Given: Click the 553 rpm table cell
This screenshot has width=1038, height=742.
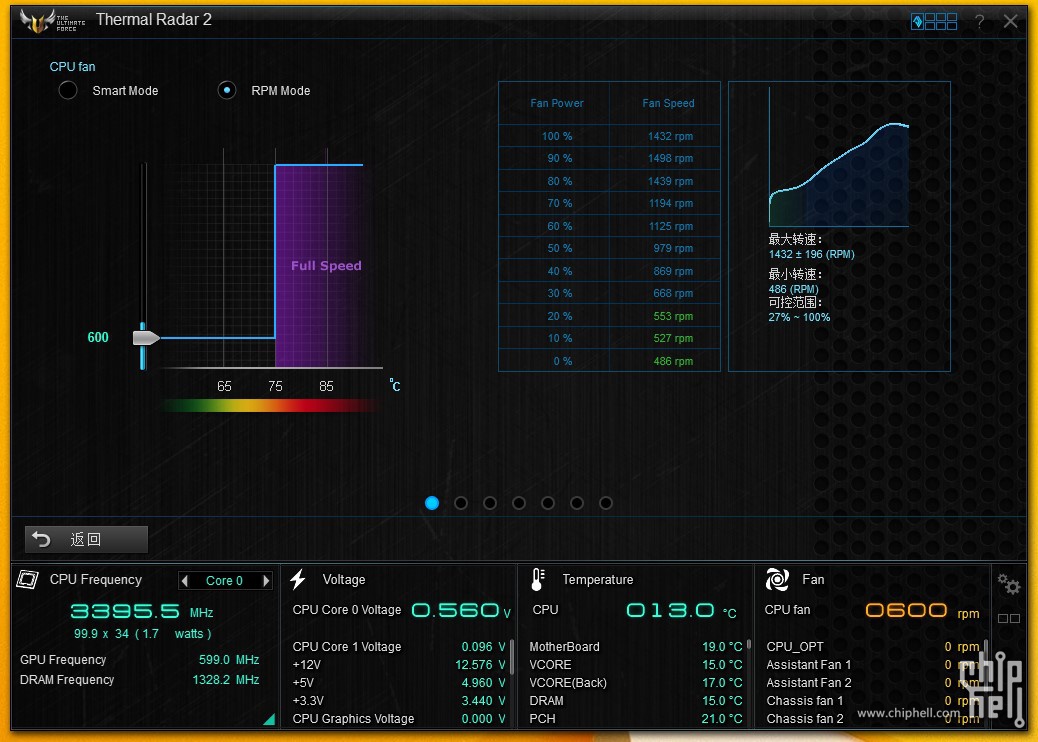Looking at the screenshot, I should [x=673, y=316].
